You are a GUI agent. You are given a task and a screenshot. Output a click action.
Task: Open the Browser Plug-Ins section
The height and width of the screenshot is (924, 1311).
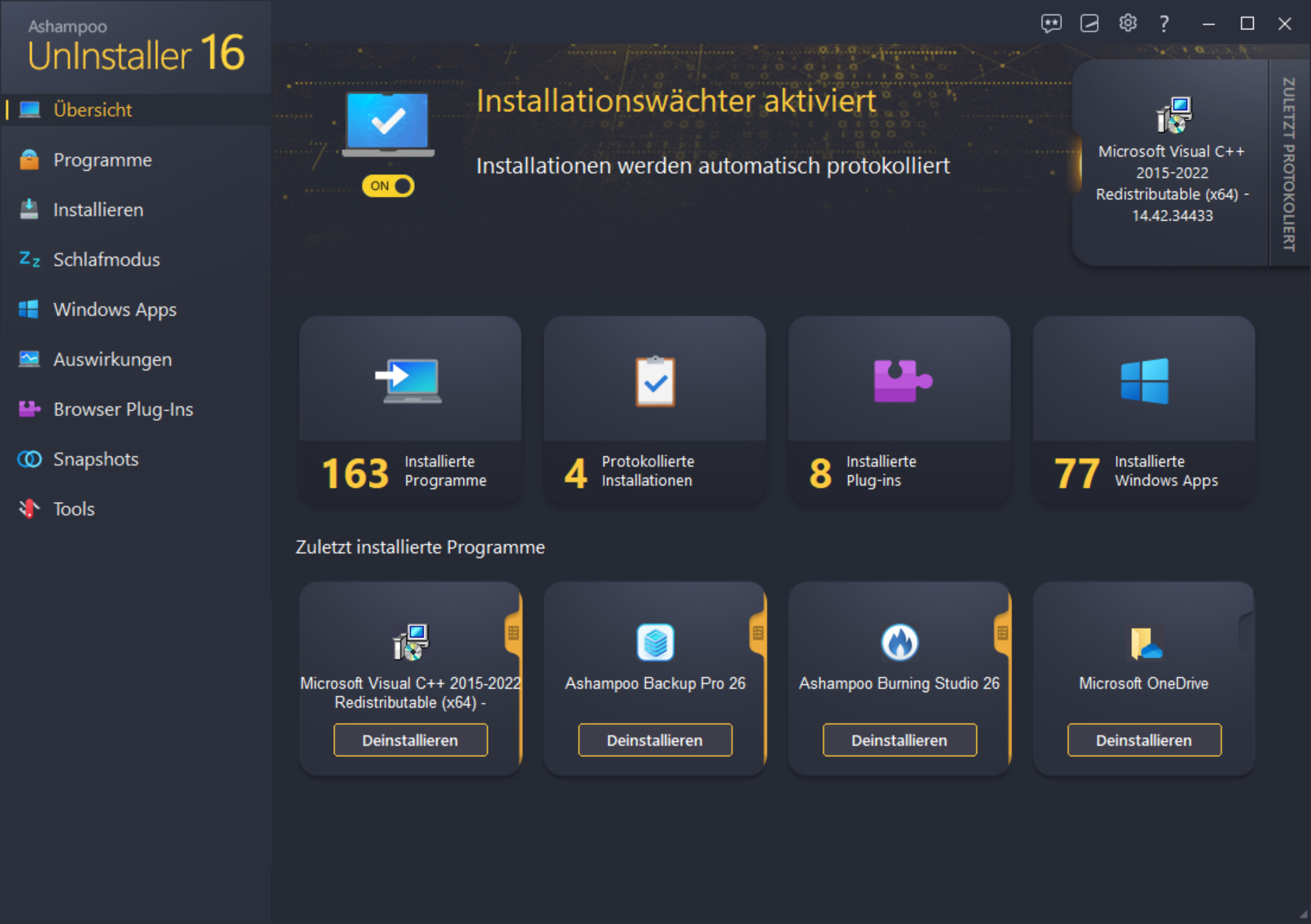123,409
